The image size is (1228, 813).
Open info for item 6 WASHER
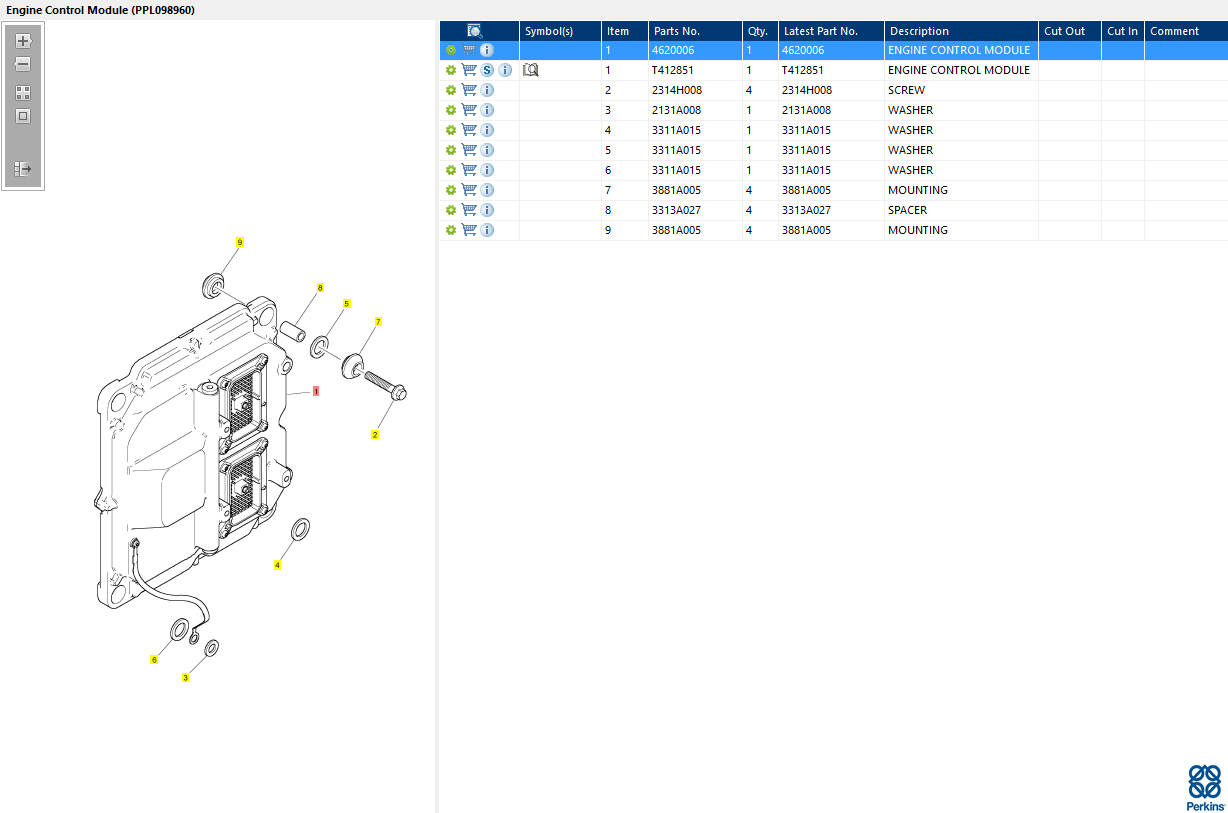pyautogui.click(x=487, y=170)
